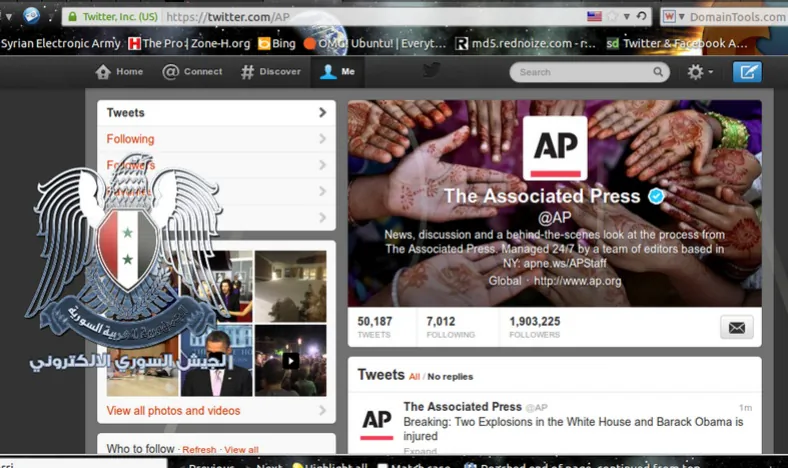Click the verified badge beside The Associated Press
This screenshot has height=468, width=788.
[656, 196]
